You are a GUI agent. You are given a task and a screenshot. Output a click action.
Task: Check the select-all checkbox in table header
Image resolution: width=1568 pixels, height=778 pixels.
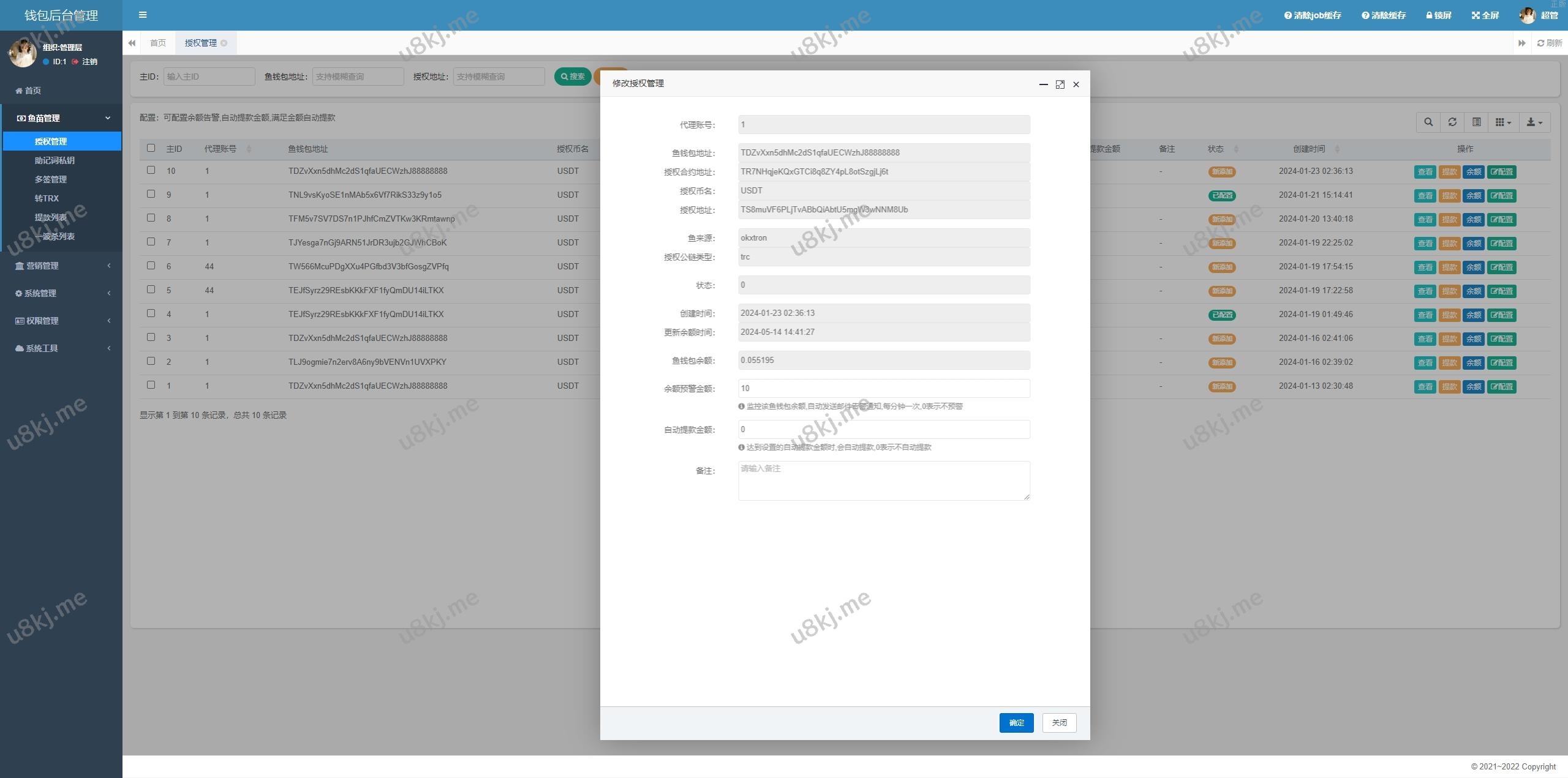(x=151, y=148)
